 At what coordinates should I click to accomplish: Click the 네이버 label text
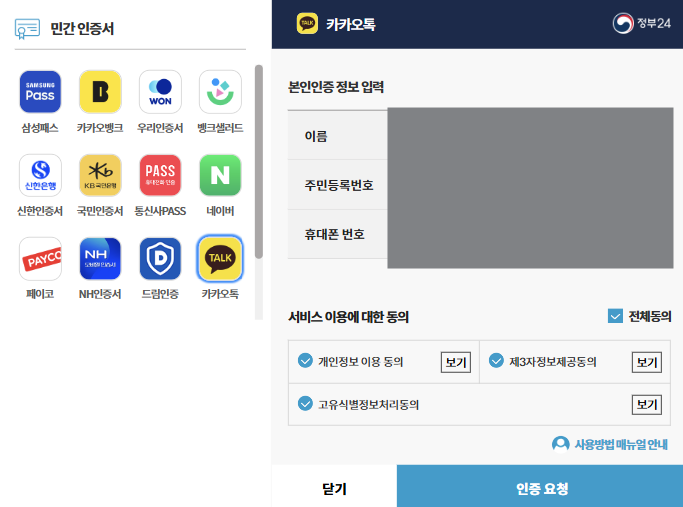(220, 211)
